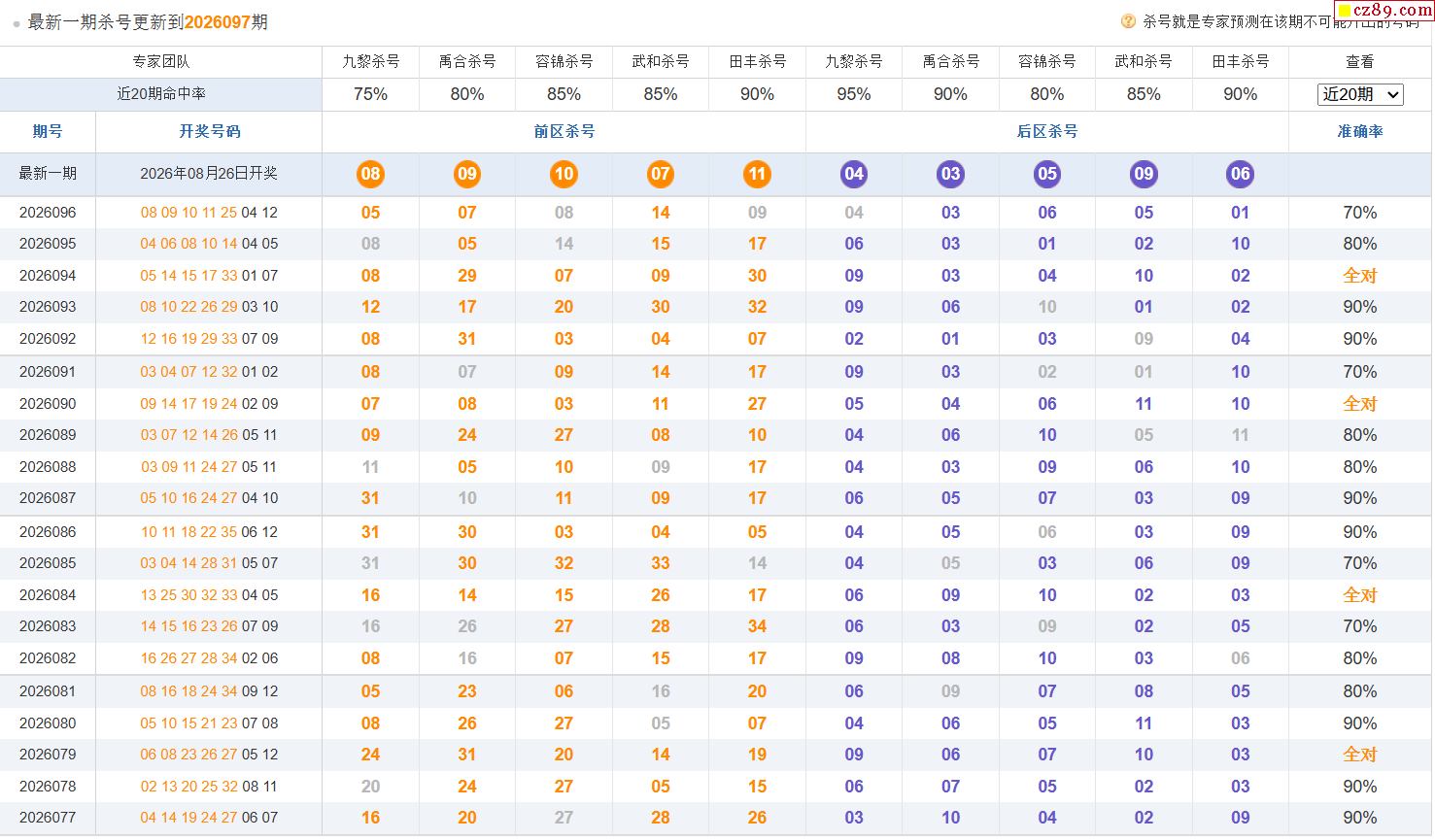The width and height of the screenshot is (1435, 840).
Task: Click the orange 08 ball in latest row
Action: [370, 174]
